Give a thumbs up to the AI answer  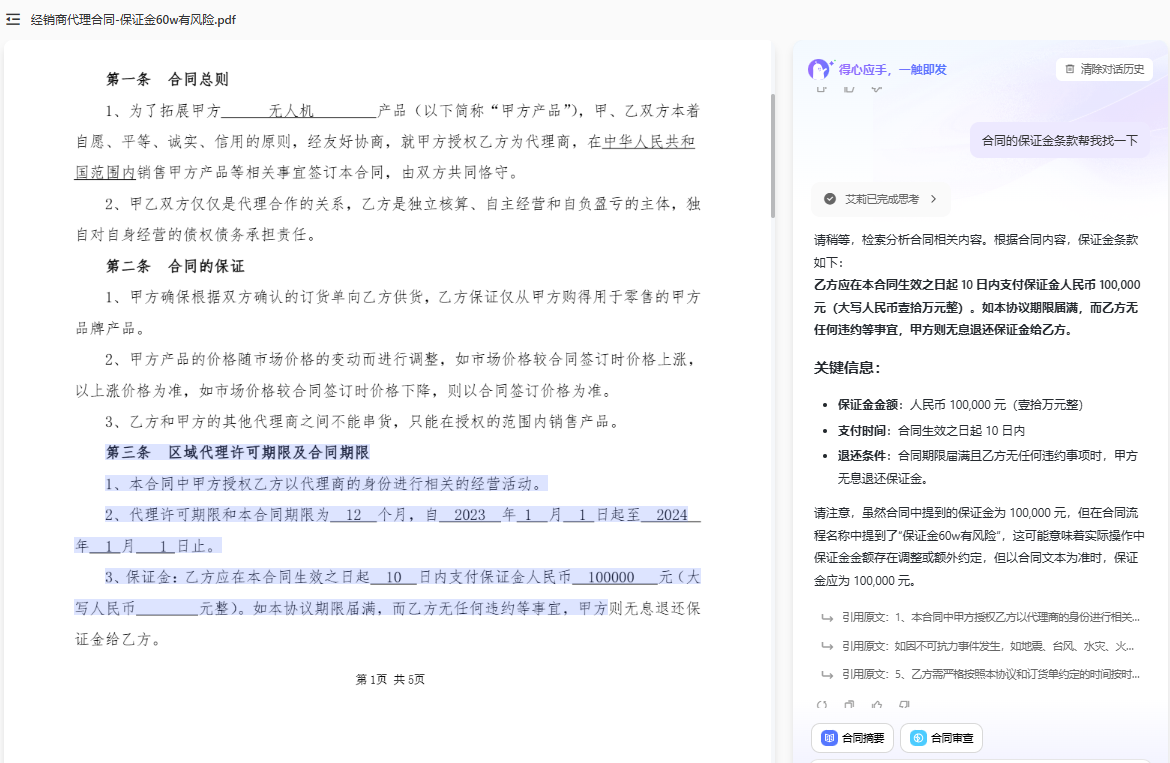click(x=877, y=705)
